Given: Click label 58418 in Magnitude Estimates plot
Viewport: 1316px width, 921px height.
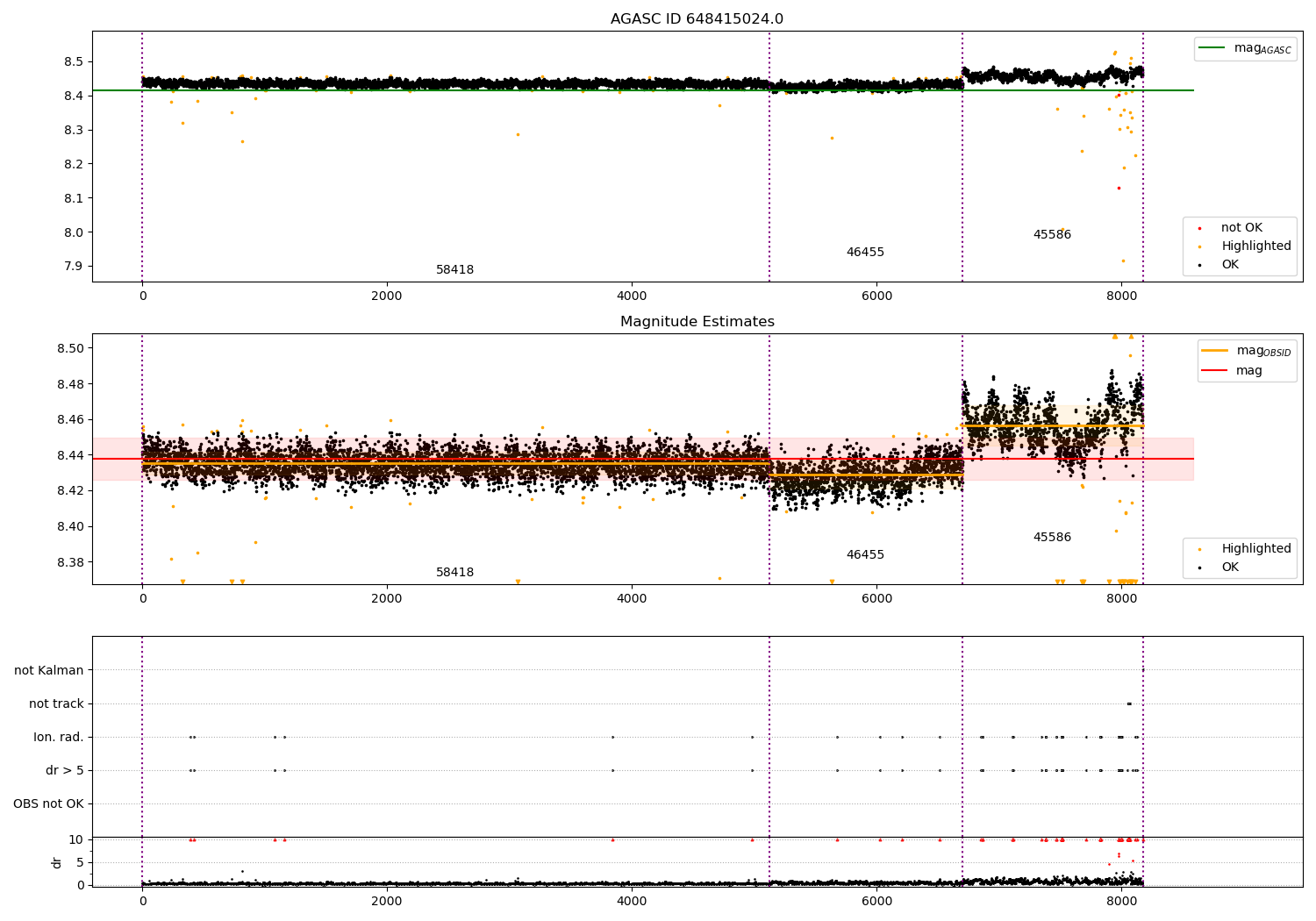Looking at the screenshot, I should (x=454, y=573).
